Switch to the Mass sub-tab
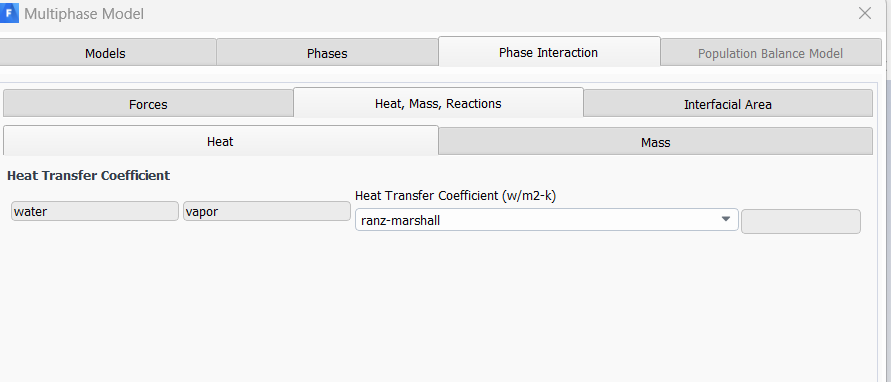The width and height of the screenshot is (891, 382). (656, 142)
